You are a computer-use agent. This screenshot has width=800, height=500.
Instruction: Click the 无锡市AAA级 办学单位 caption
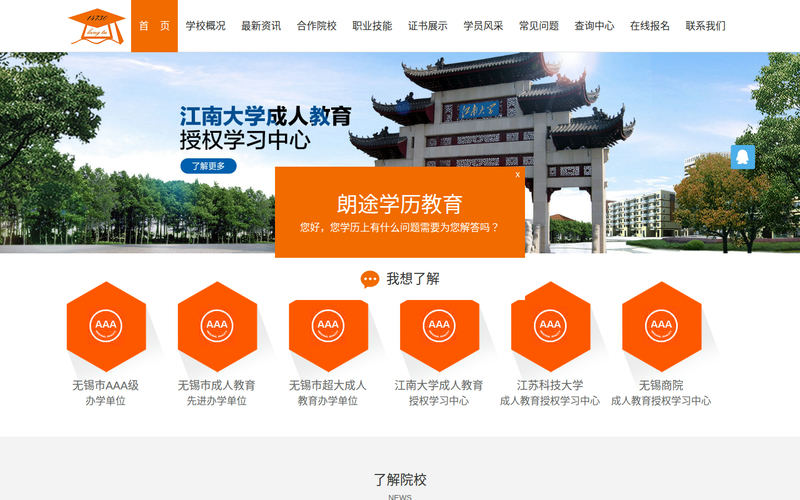pyautogui.click(x=106, y=393)
